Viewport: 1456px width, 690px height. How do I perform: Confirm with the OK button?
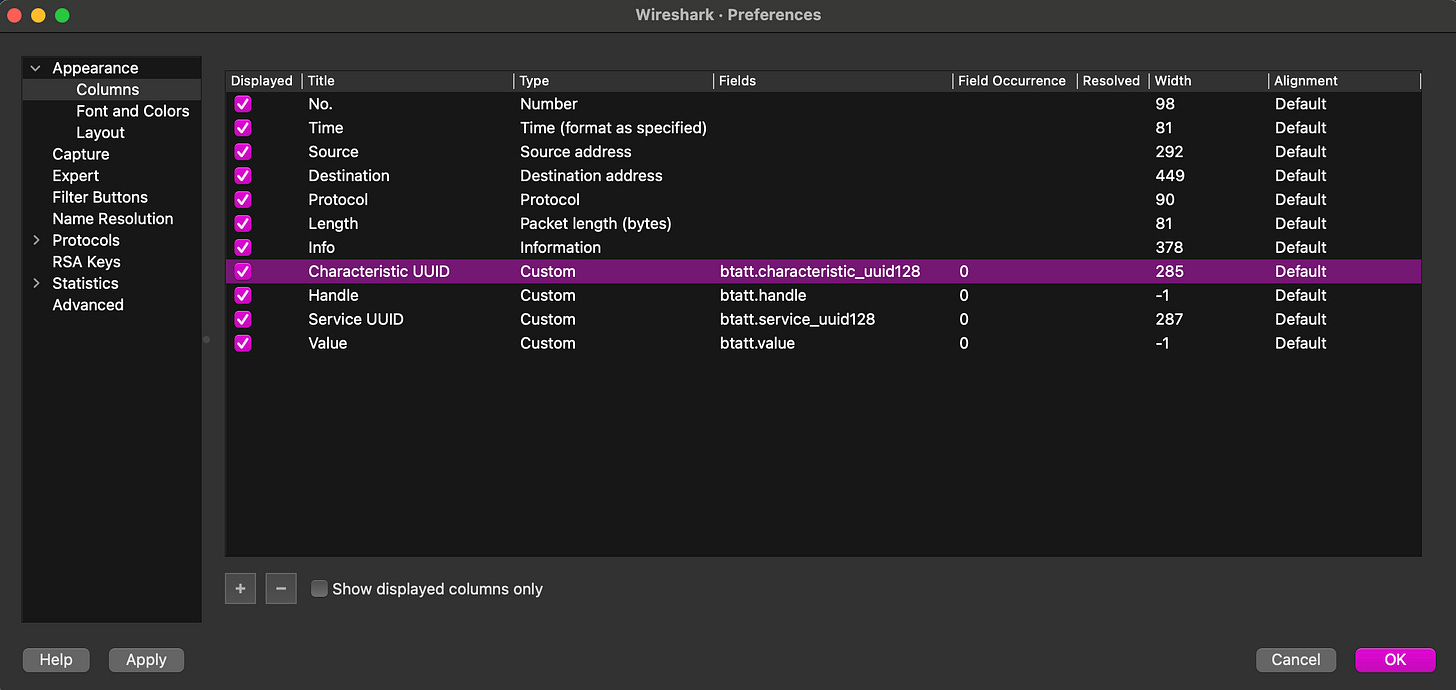click(x=1395, y=660)
